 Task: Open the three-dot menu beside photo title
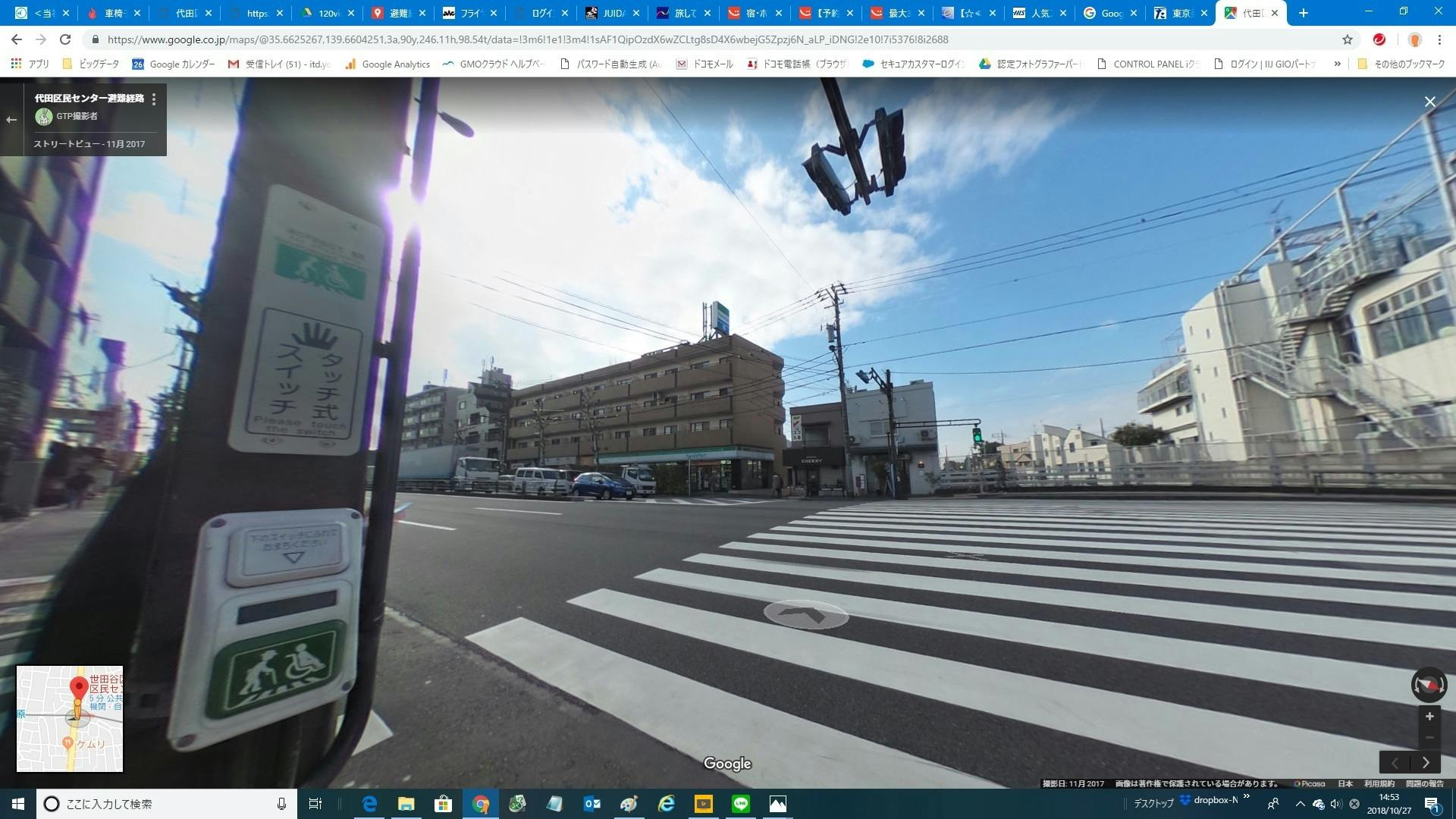coord(154,99)
